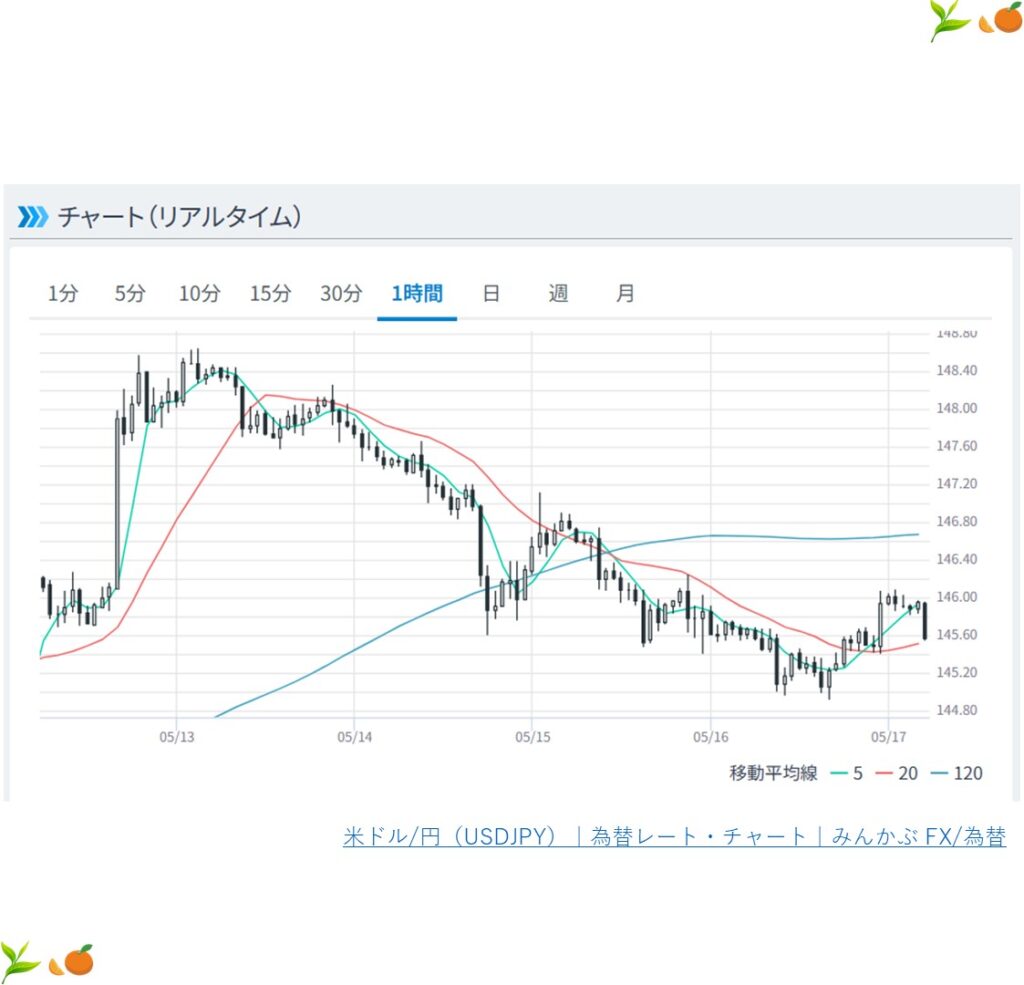Screen dimensions: 1024x985
Task: Toggle the 120-period moving average legend
Action: click(x=957, y=773)
